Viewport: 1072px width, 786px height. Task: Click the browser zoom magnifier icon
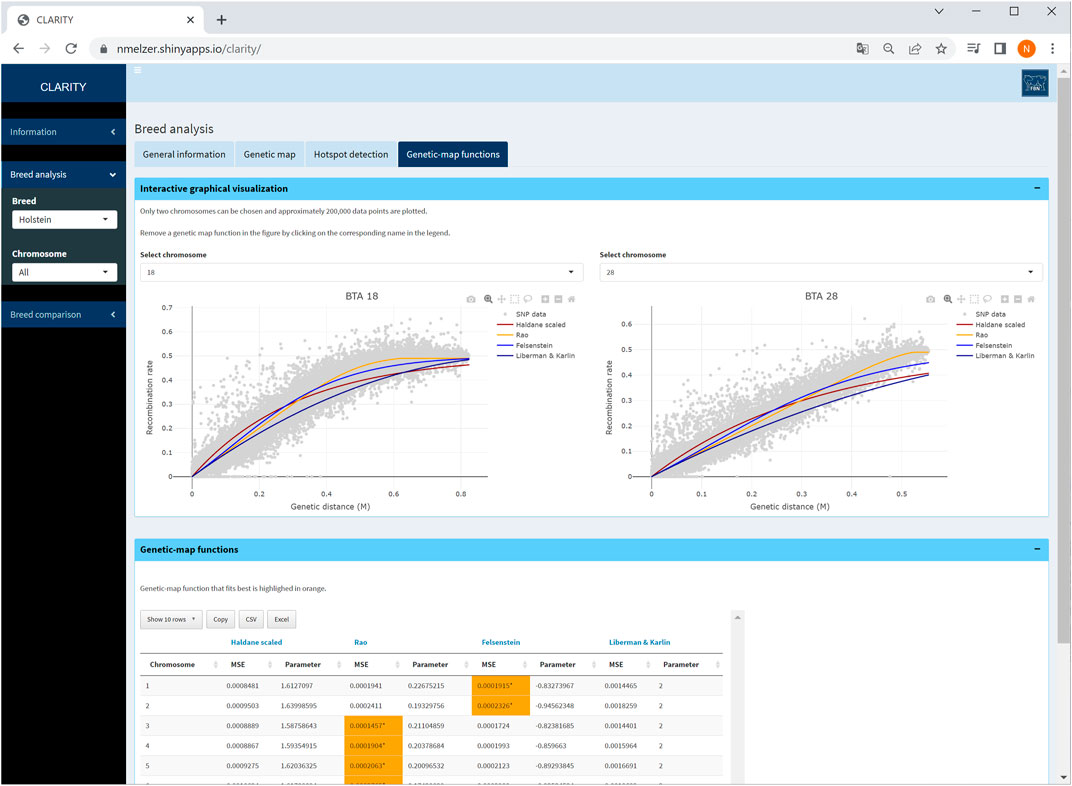pyautogui.click(x=888, y=49)
